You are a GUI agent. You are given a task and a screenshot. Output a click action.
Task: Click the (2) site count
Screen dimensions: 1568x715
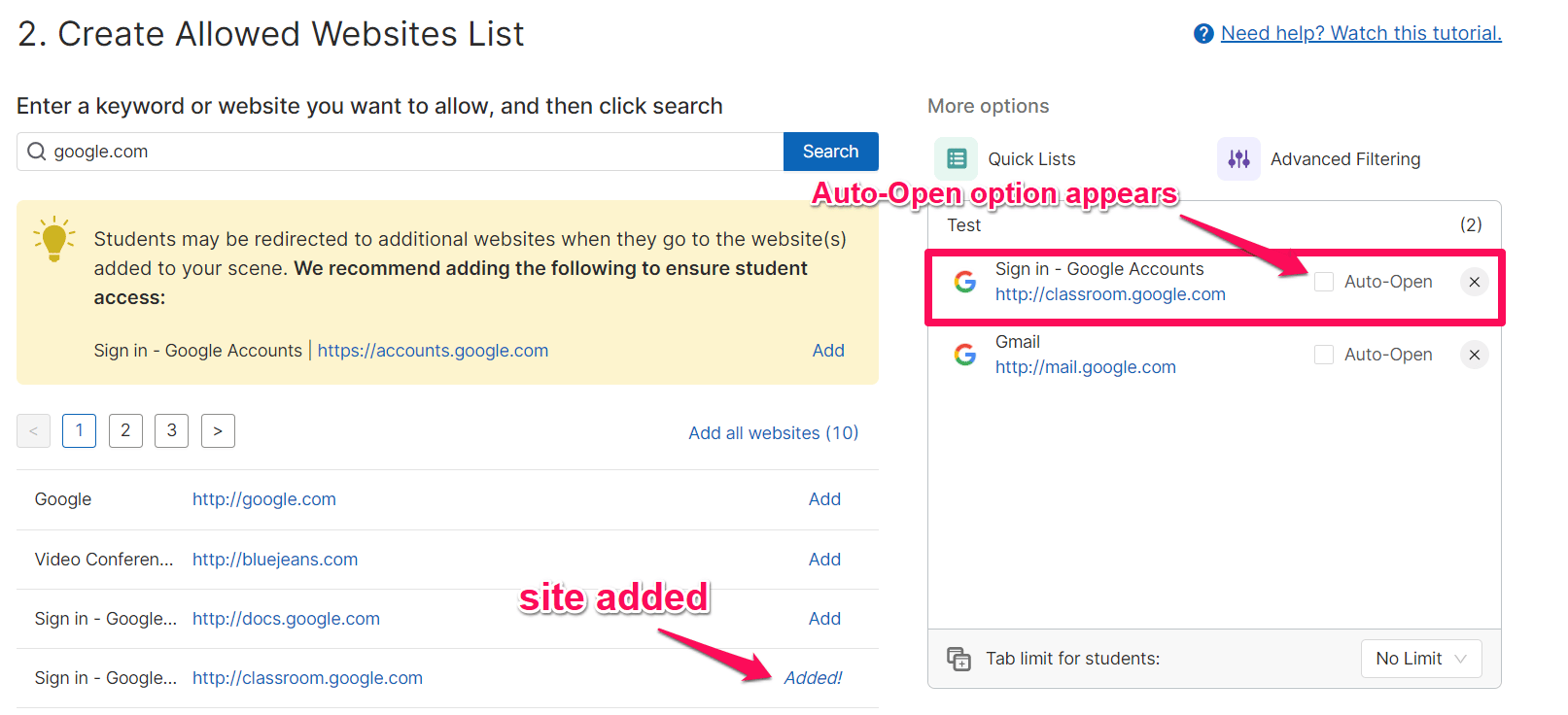tap(1471, 224)
